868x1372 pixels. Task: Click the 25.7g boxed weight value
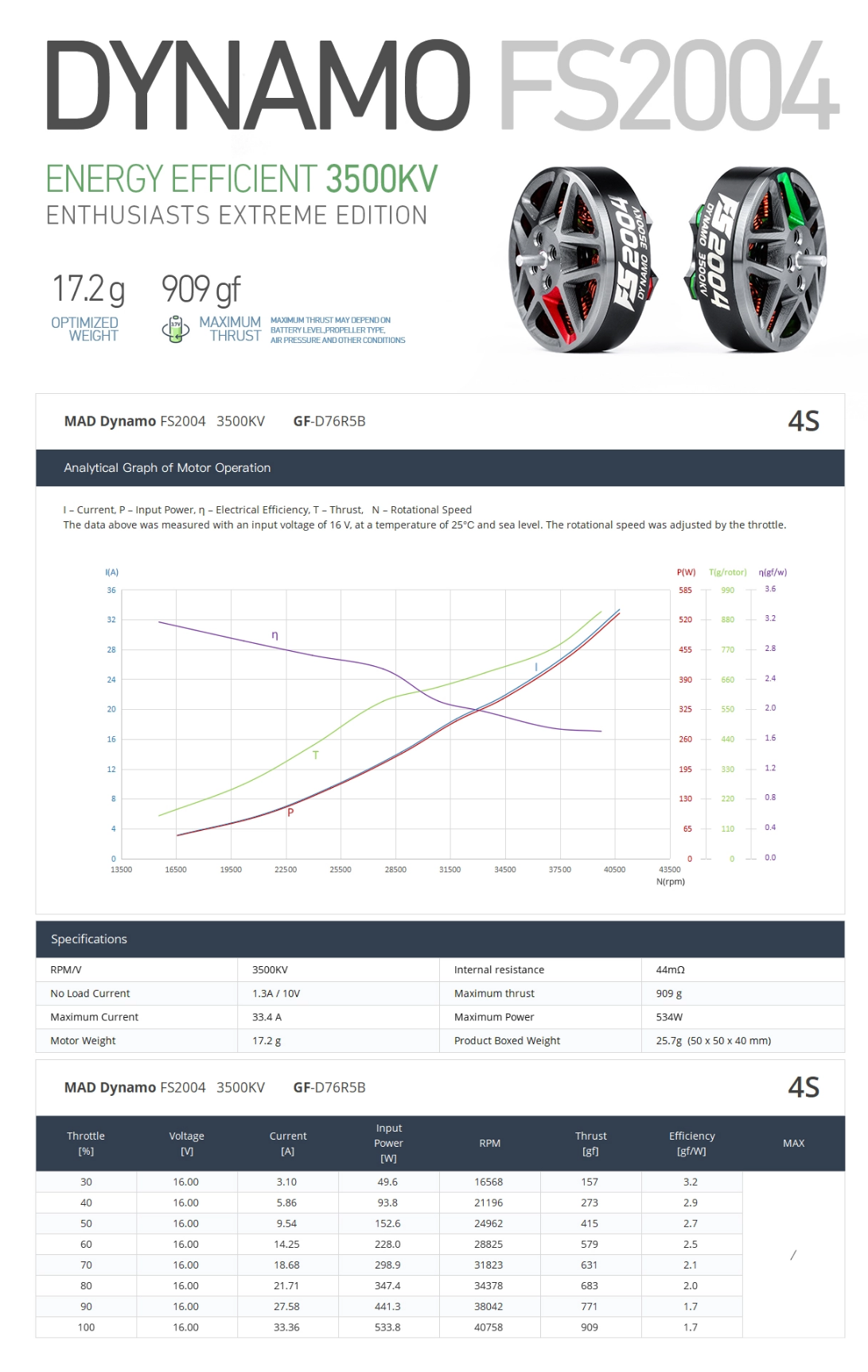point(714,1041)
